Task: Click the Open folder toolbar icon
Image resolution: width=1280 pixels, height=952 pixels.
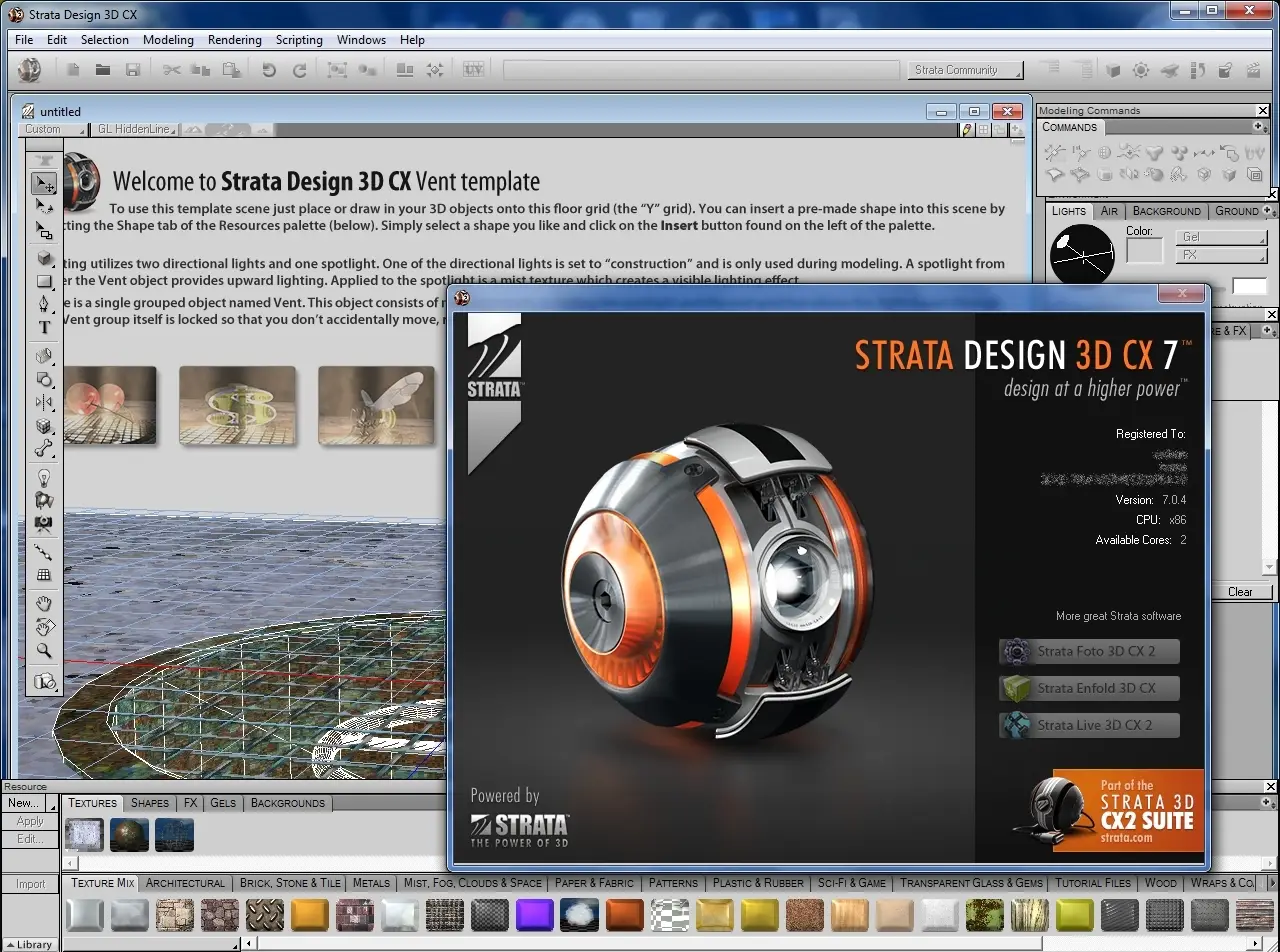Action: 102,70
